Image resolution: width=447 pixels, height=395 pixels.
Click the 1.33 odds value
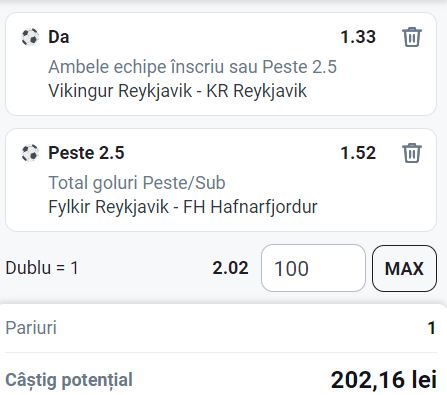coord(358,37)
